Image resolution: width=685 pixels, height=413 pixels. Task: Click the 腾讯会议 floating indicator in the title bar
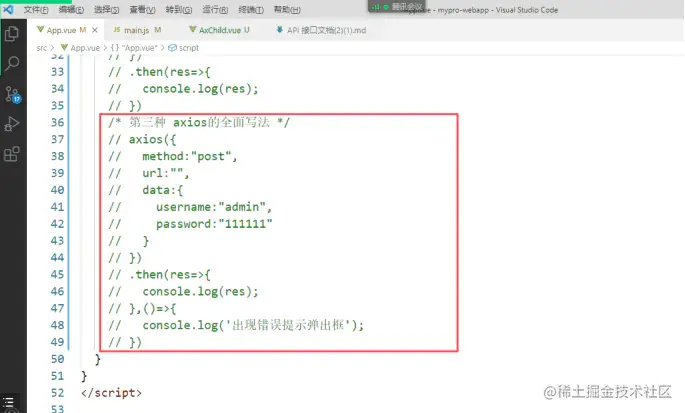pyautogui.click(x=397, y=7)
